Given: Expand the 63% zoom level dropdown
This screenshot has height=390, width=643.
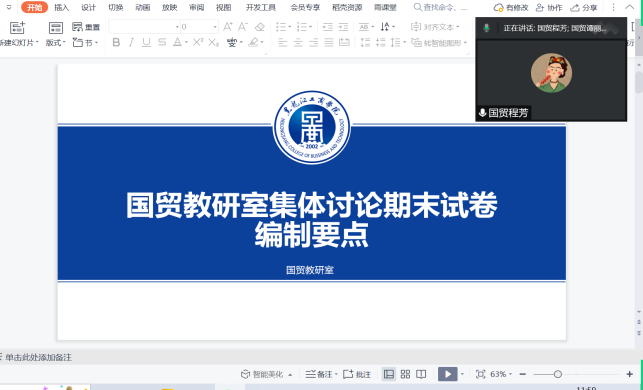Looking at the screenshot, I should coord(501,374).
